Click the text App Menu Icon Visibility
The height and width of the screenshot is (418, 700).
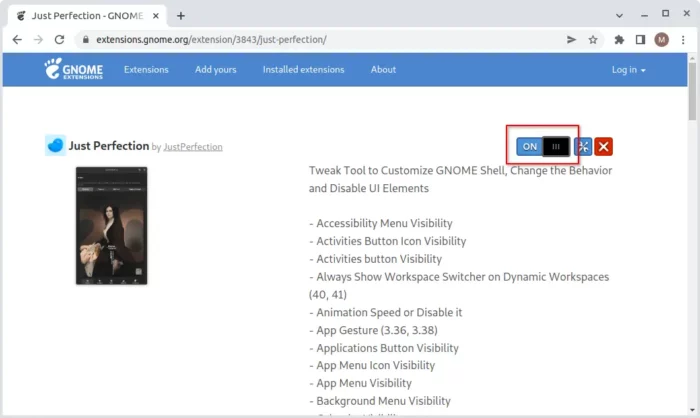click(375, 365)
